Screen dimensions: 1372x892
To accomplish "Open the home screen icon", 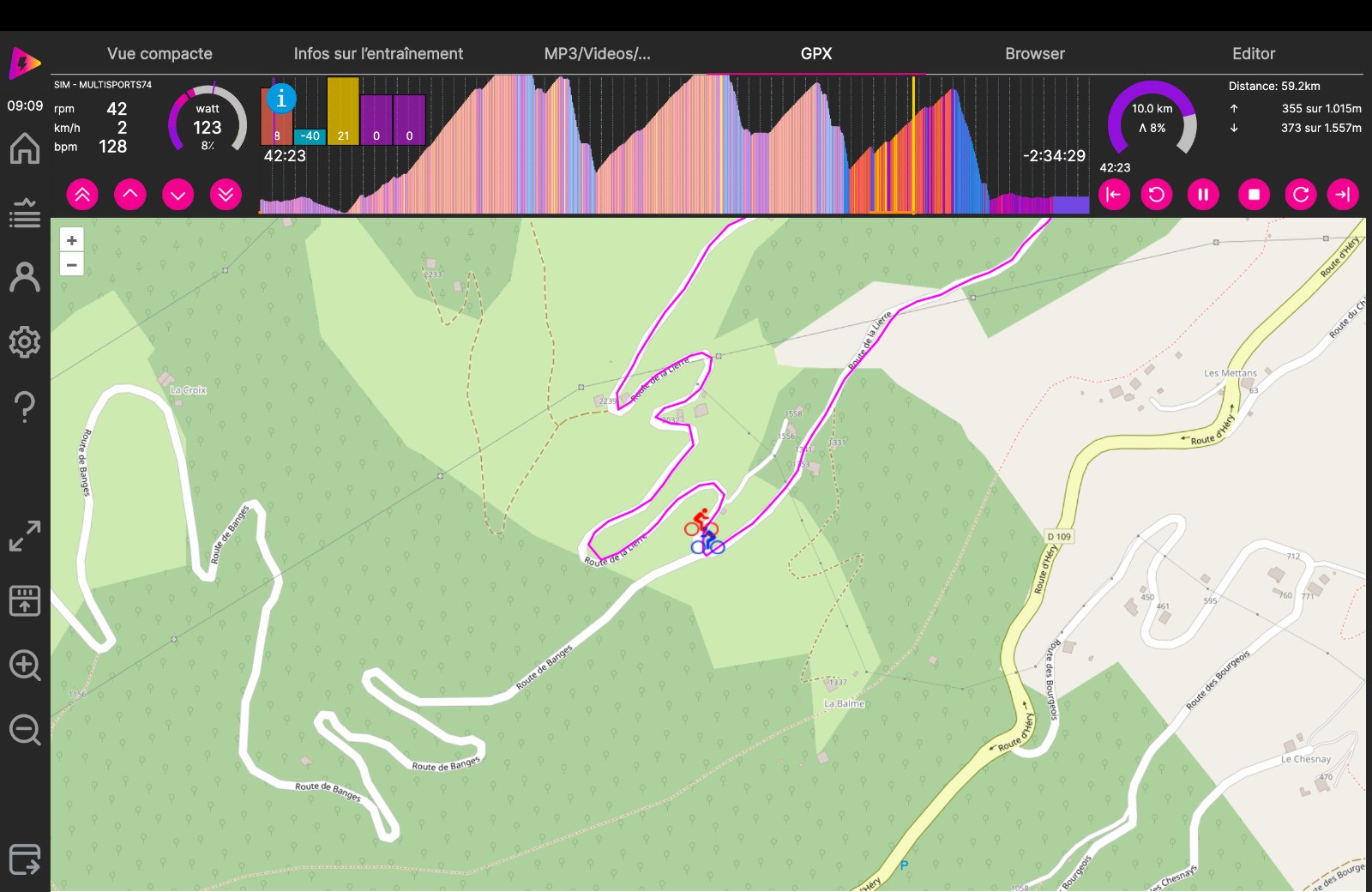I will pyautogui.click(x=25, y=148).
